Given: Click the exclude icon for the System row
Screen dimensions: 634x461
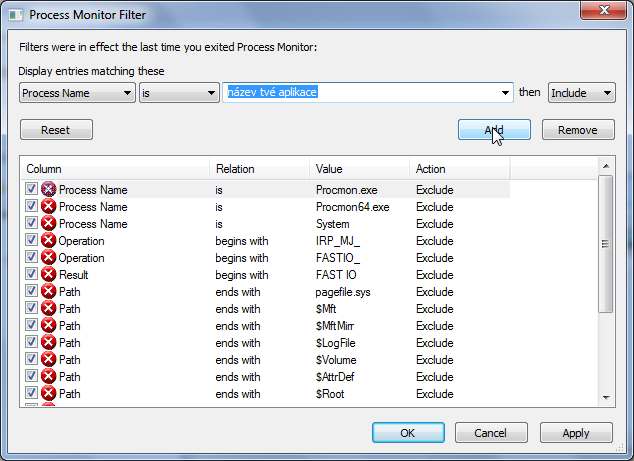Looking at the screenshot, I should click(x=48, y=223).
